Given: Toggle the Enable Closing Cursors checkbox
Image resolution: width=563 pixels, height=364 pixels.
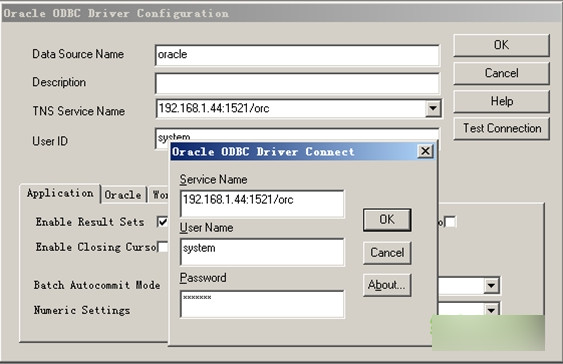Looking at the screenshot, I should pyautogui.click(x=163, y=247).
